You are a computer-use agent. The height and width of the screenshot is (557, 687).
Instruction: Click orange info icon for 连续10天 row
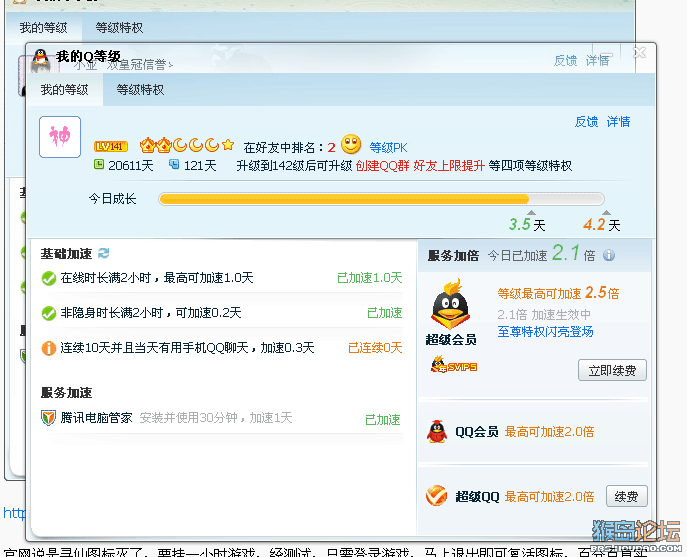tap(49, 348)
